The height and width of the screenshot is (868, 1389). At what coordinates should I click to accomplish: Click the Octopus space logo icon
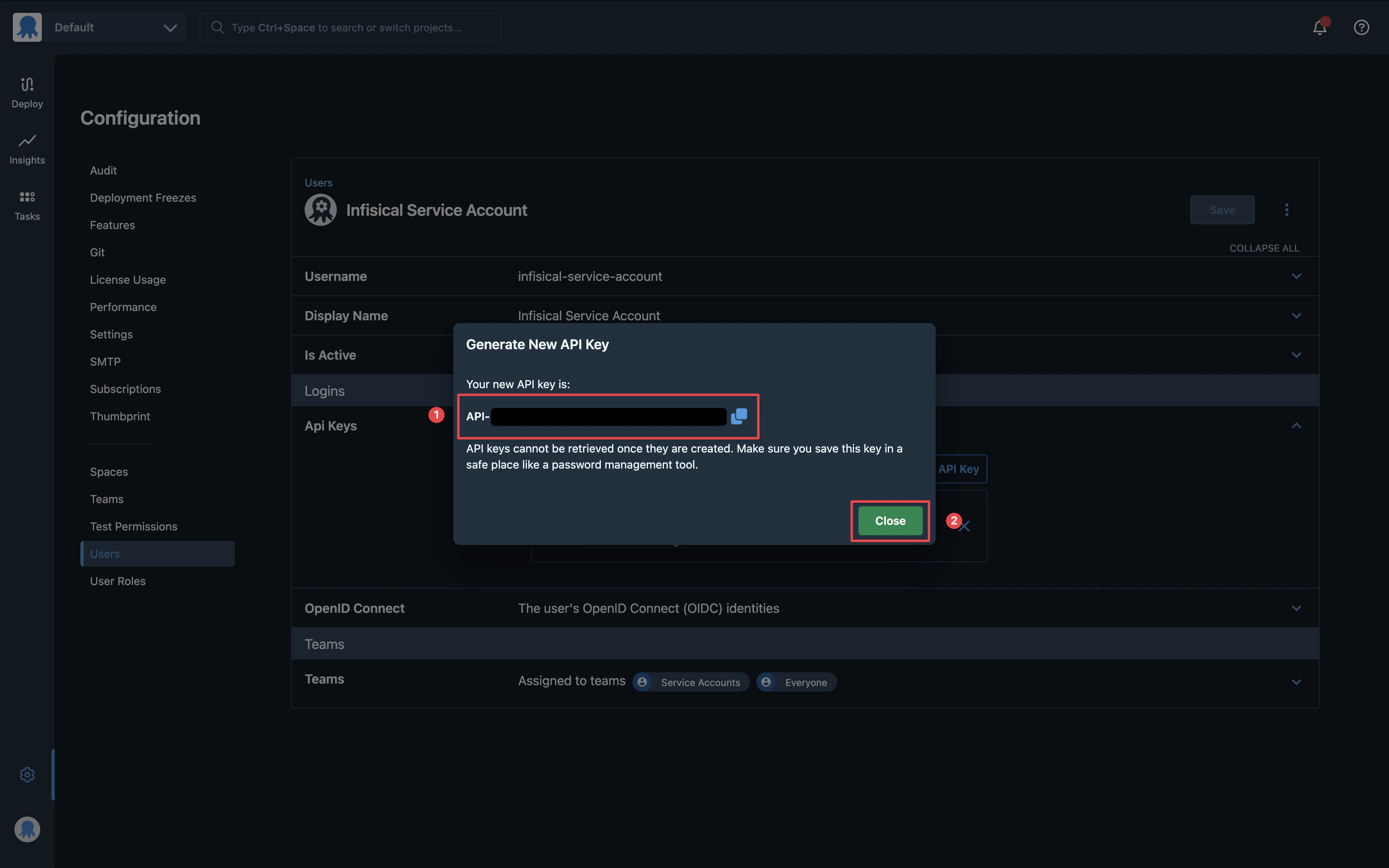[27, 27]
